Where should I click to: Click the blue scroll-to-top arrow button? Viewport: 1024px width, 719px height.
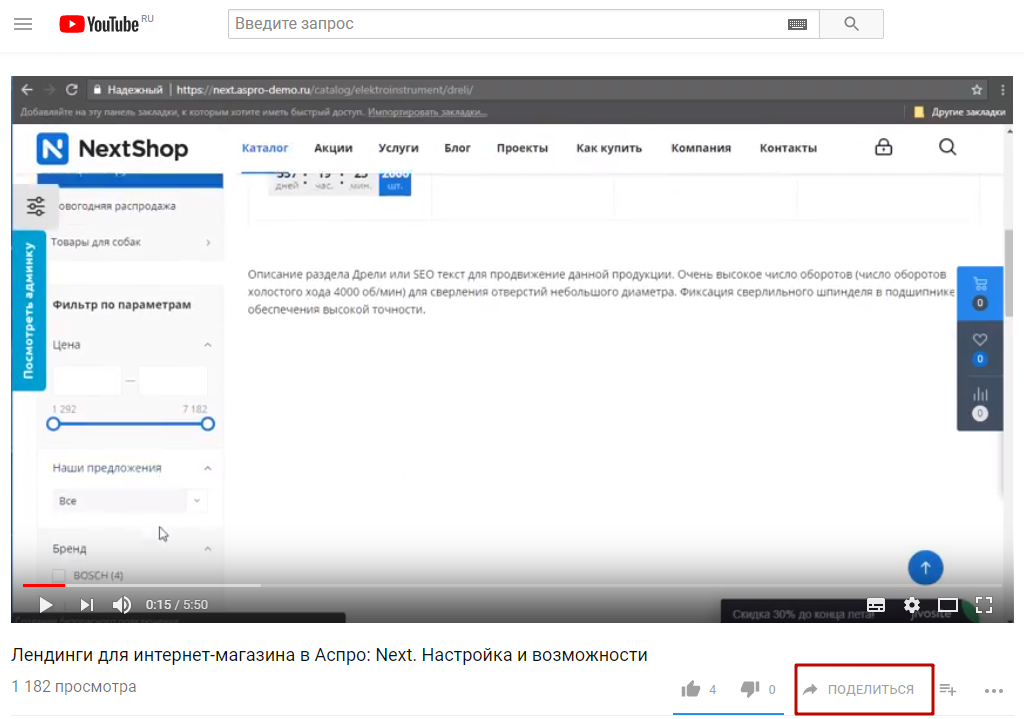click(925, 568)
